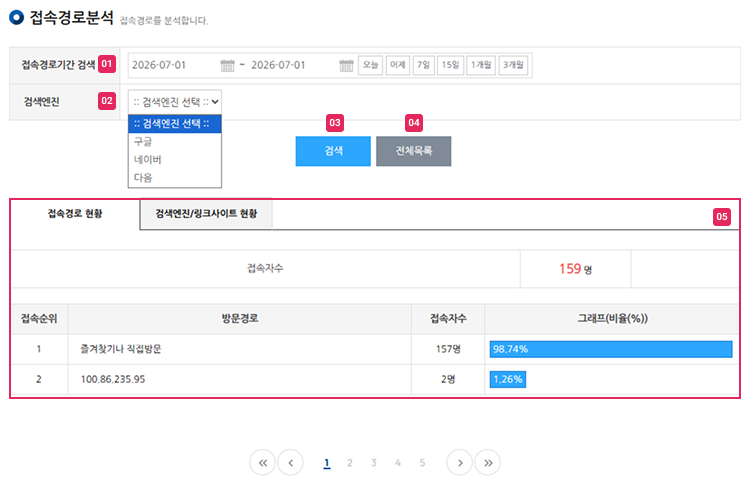The image size is (750, 496).
Task: Click the gray 전체목록 button
Action: point(414,151)
